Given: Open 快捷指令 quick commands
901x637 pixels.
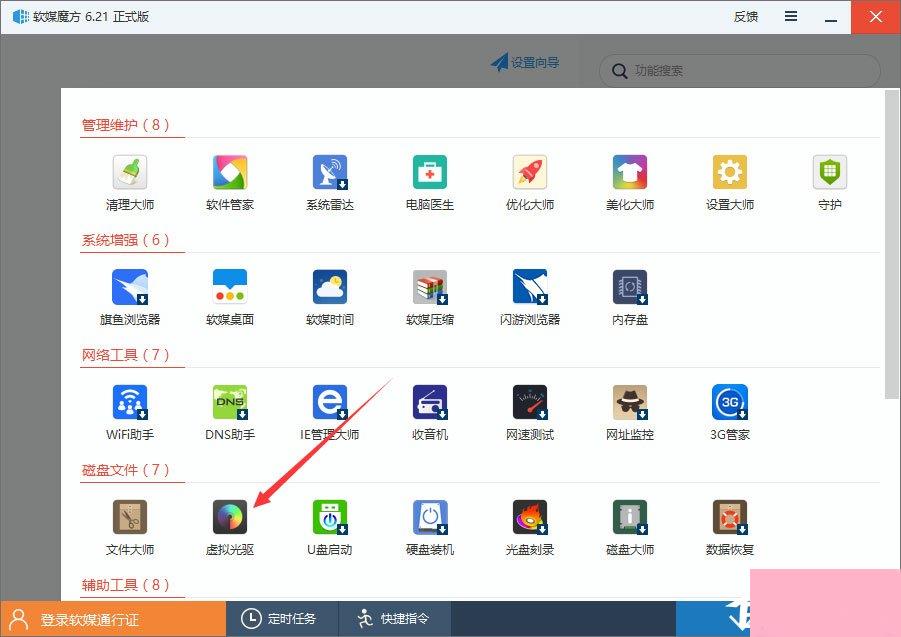Looking at the screenshot, I should pos(395,619).
